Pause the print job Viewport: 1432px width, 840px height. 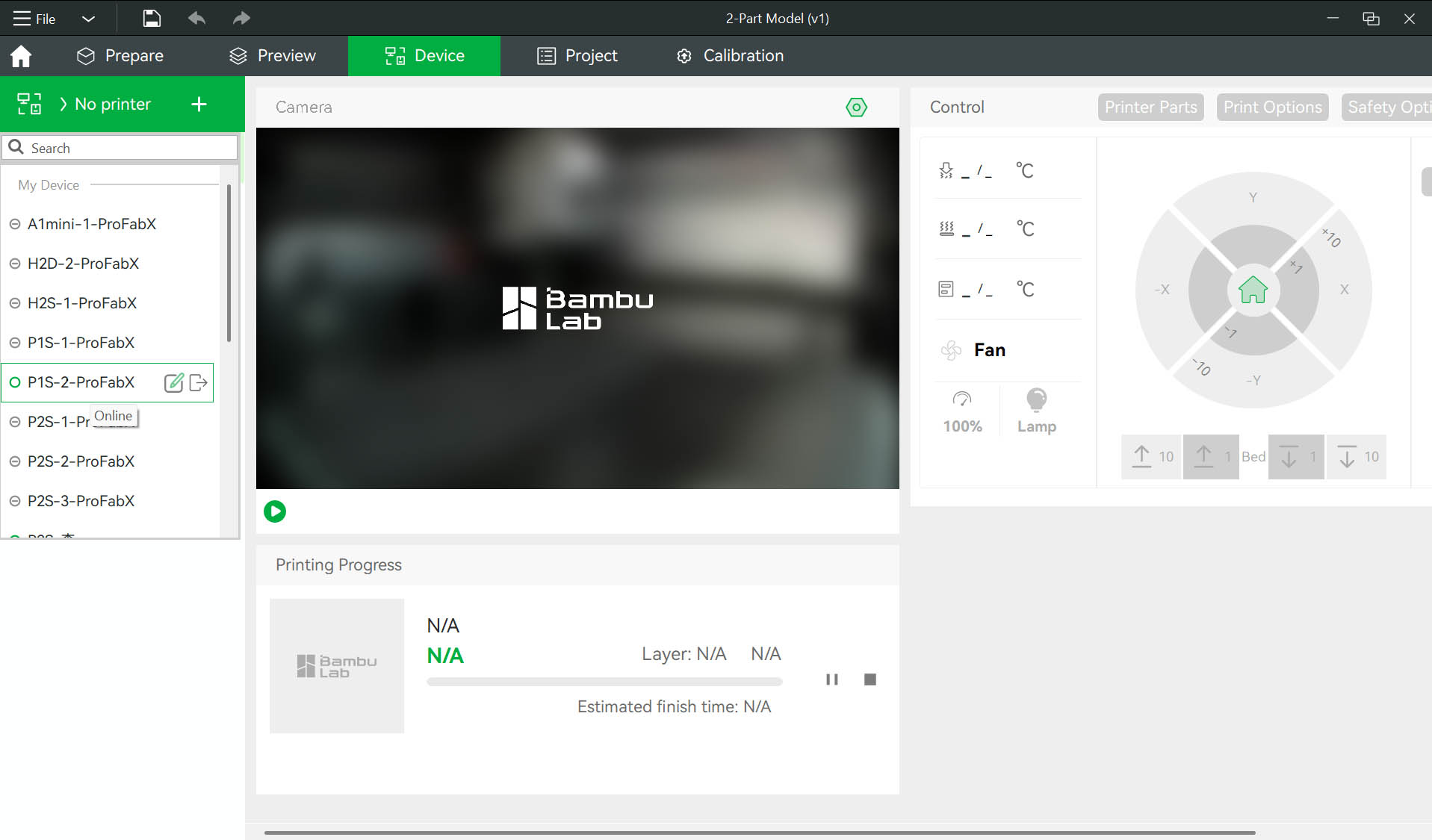click(x=831, y=679)
